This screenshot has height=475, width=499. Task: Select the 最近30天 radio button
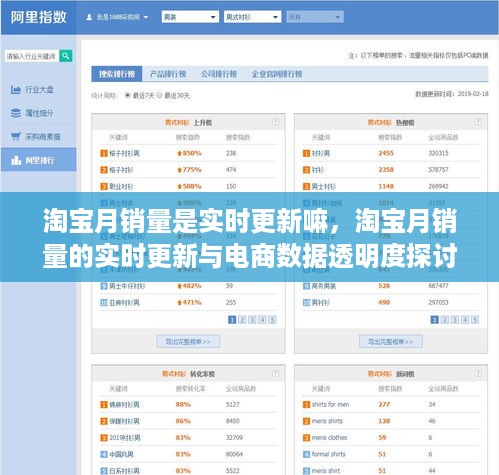(x=159, y=95)
